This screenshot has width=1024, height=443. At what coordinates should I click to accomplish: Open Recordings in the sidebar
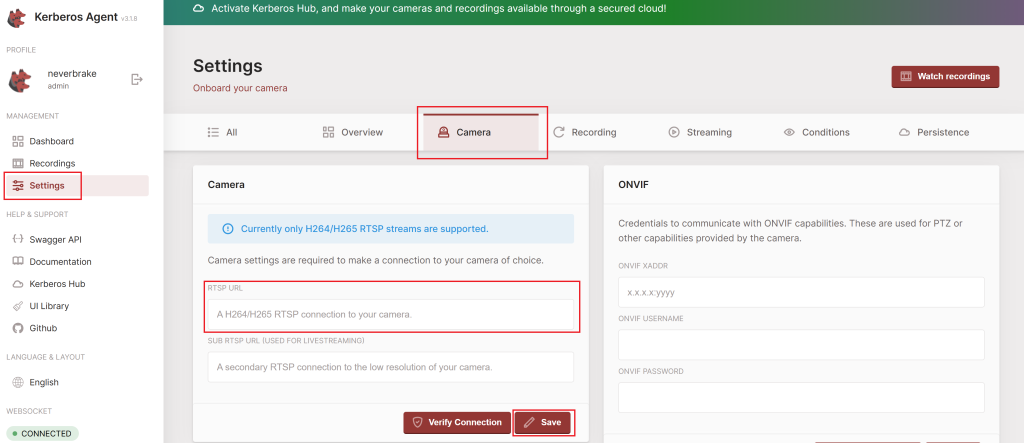(52, 163)
